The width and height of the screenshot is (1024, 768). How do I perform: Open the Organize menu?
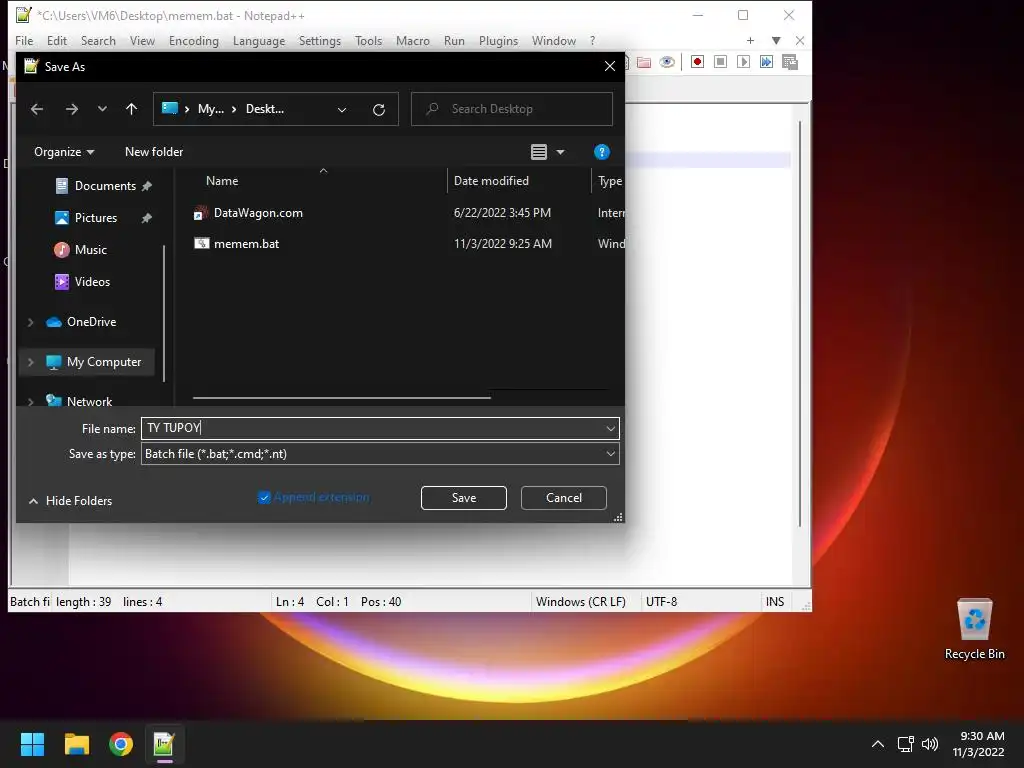(x=64, y=152)
